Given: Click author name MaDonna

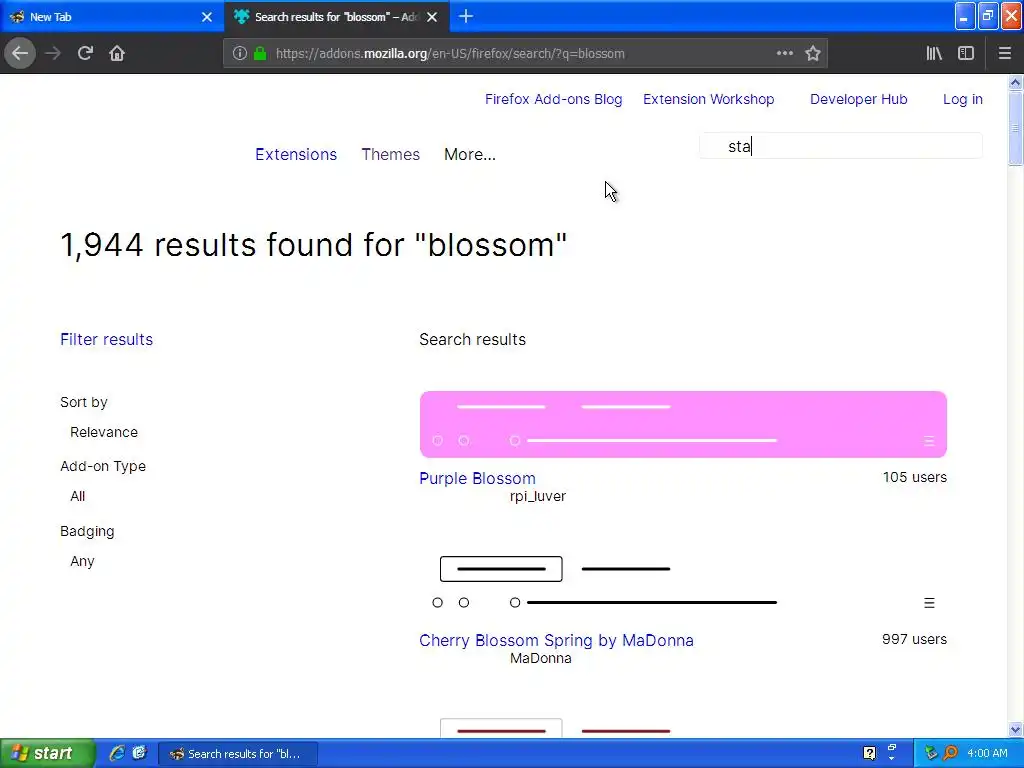Looking at the screenshot, I should [541, 658].
